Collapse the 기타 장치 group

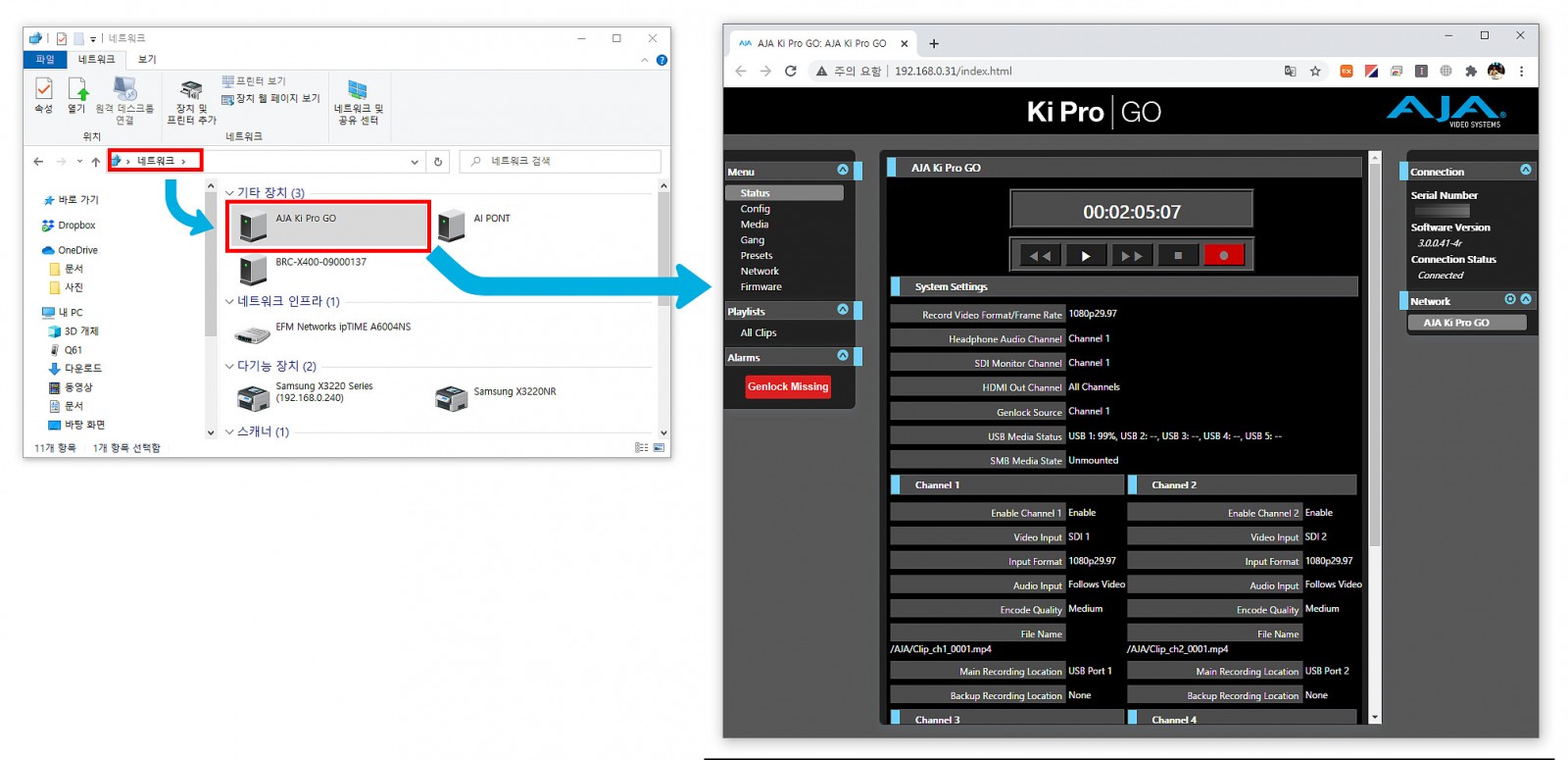229,193
